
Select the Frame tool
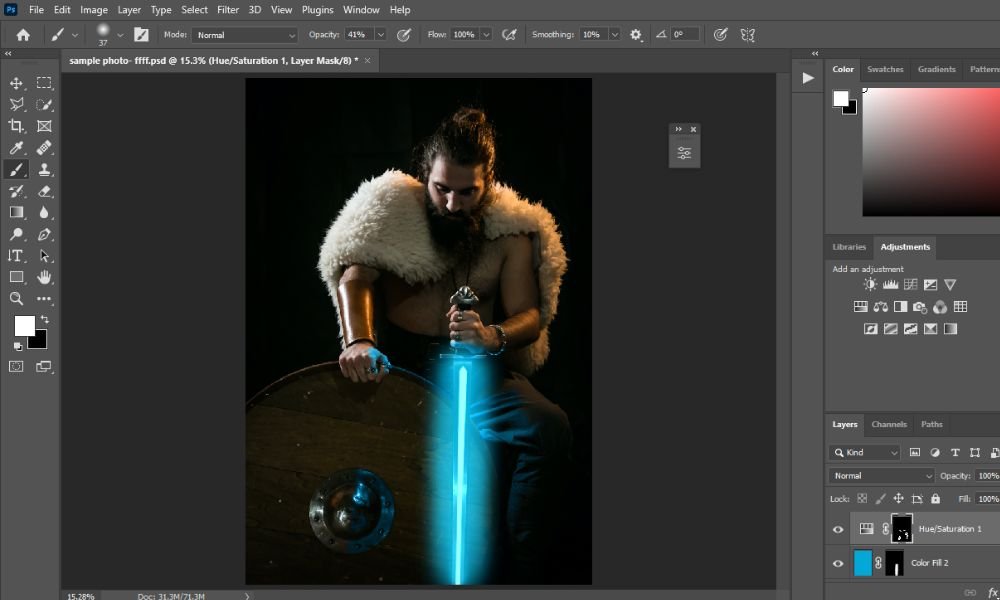pyautogui.click(x=44, y=126)
